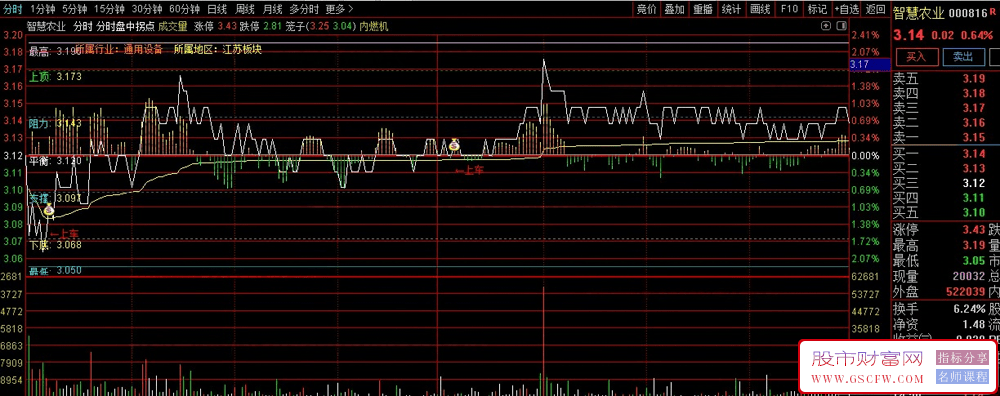Click the stock code 000816
The image size is (1000, 396).
[x=968, y=12]
